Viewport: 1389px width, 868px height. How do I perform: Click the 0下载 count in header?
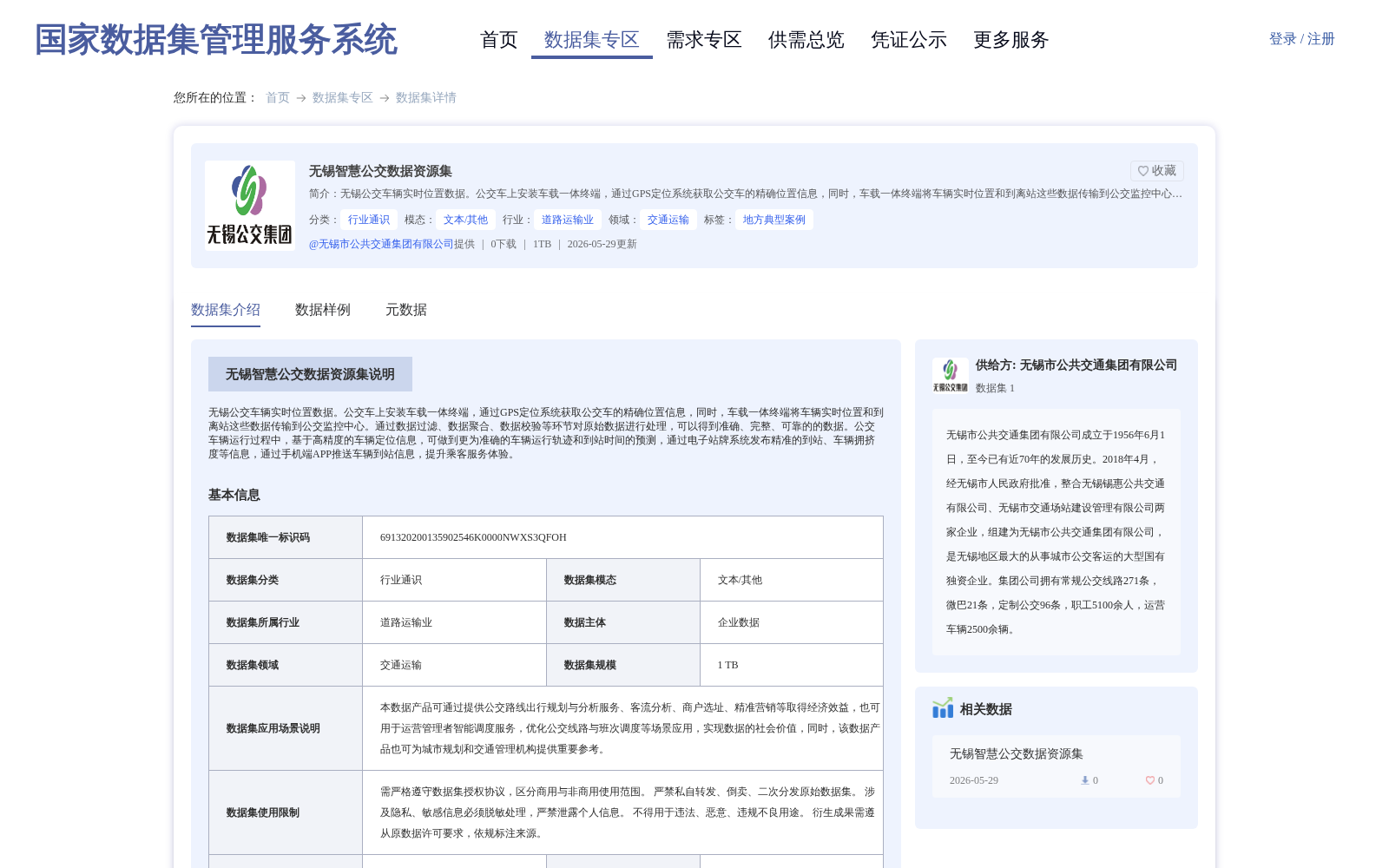point(504,244)
